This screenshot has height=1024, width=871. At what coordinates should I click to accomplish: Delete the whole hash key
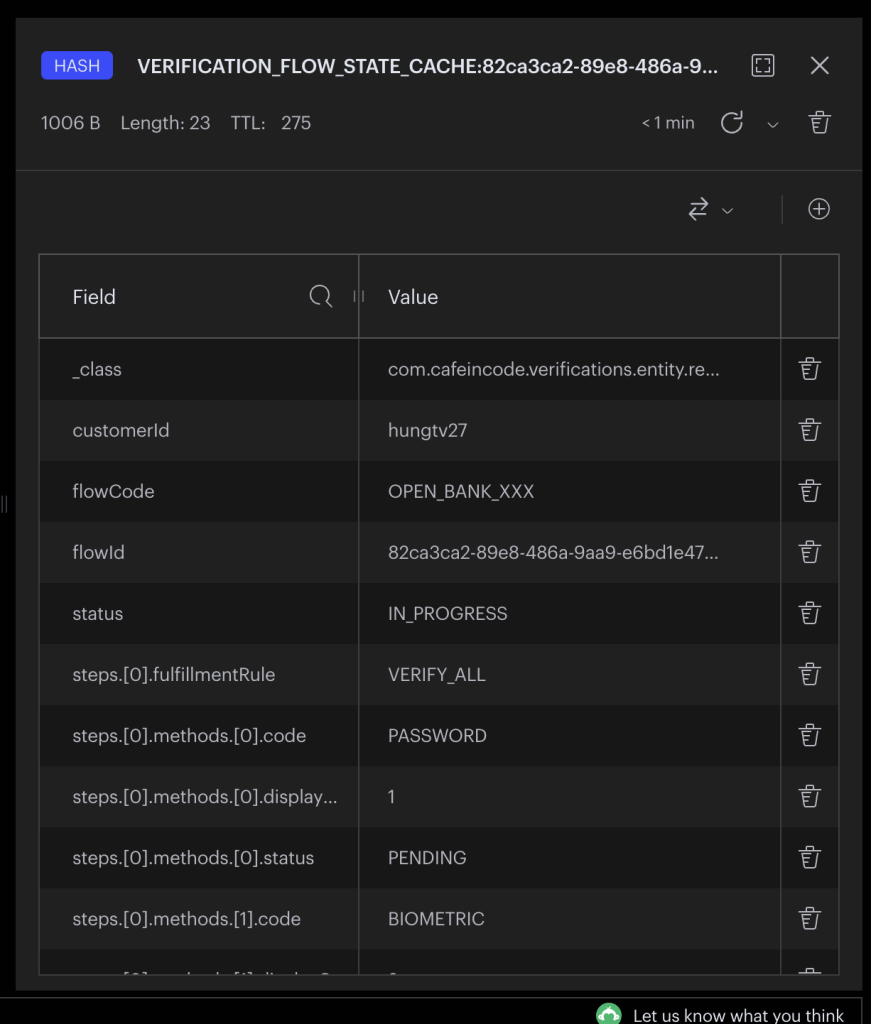(819, 123)
